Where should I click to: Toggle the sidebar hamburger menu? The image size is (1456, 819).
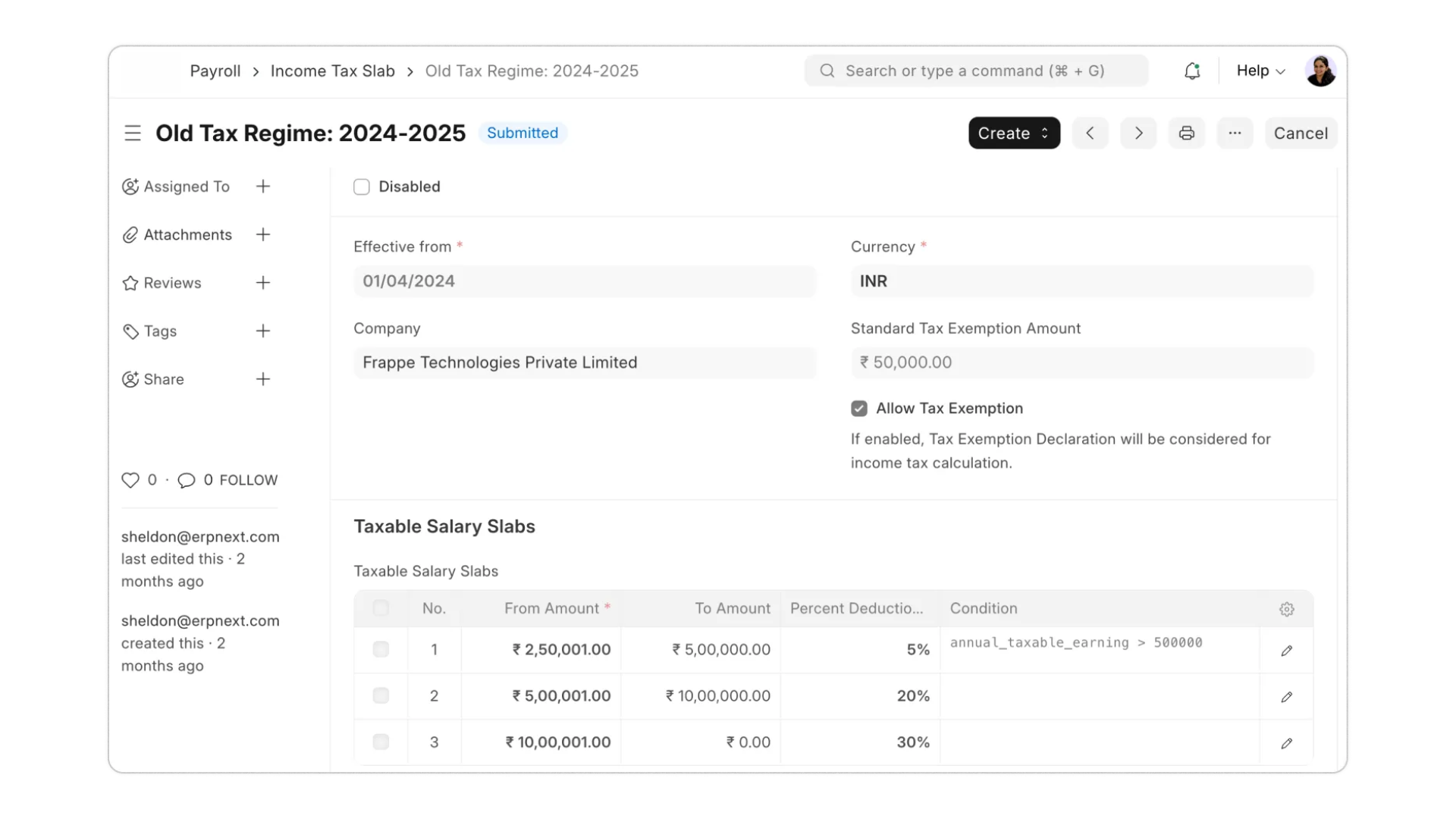(133, 133)
